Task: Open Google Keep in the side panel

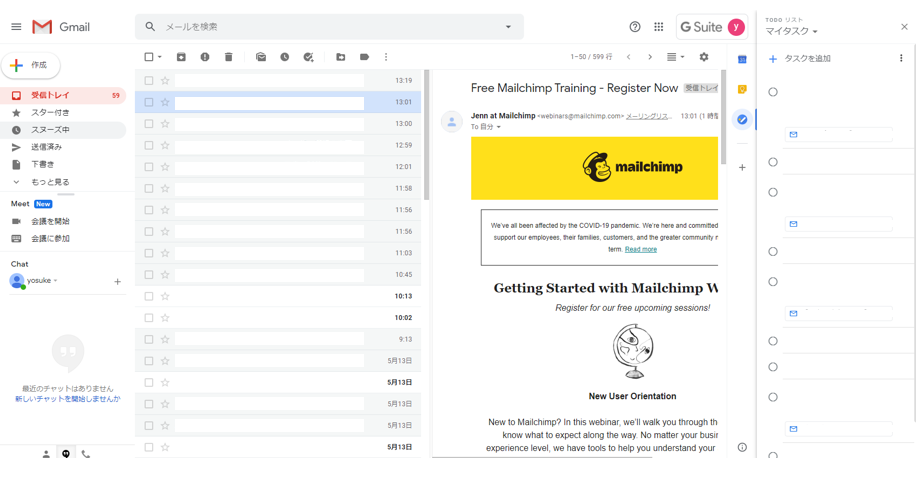Action: 742,89
